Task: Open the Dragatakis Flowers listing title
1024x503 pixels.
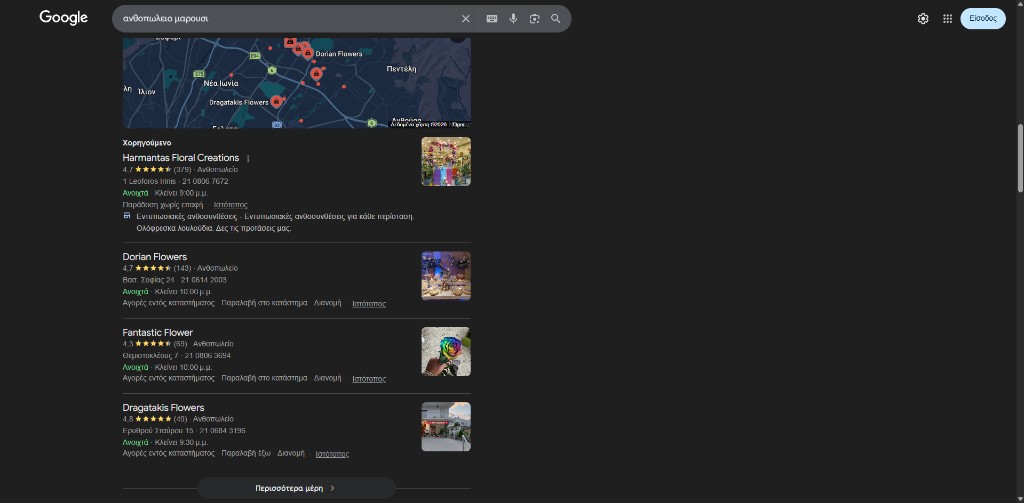Action: click(x=163, y=408)
